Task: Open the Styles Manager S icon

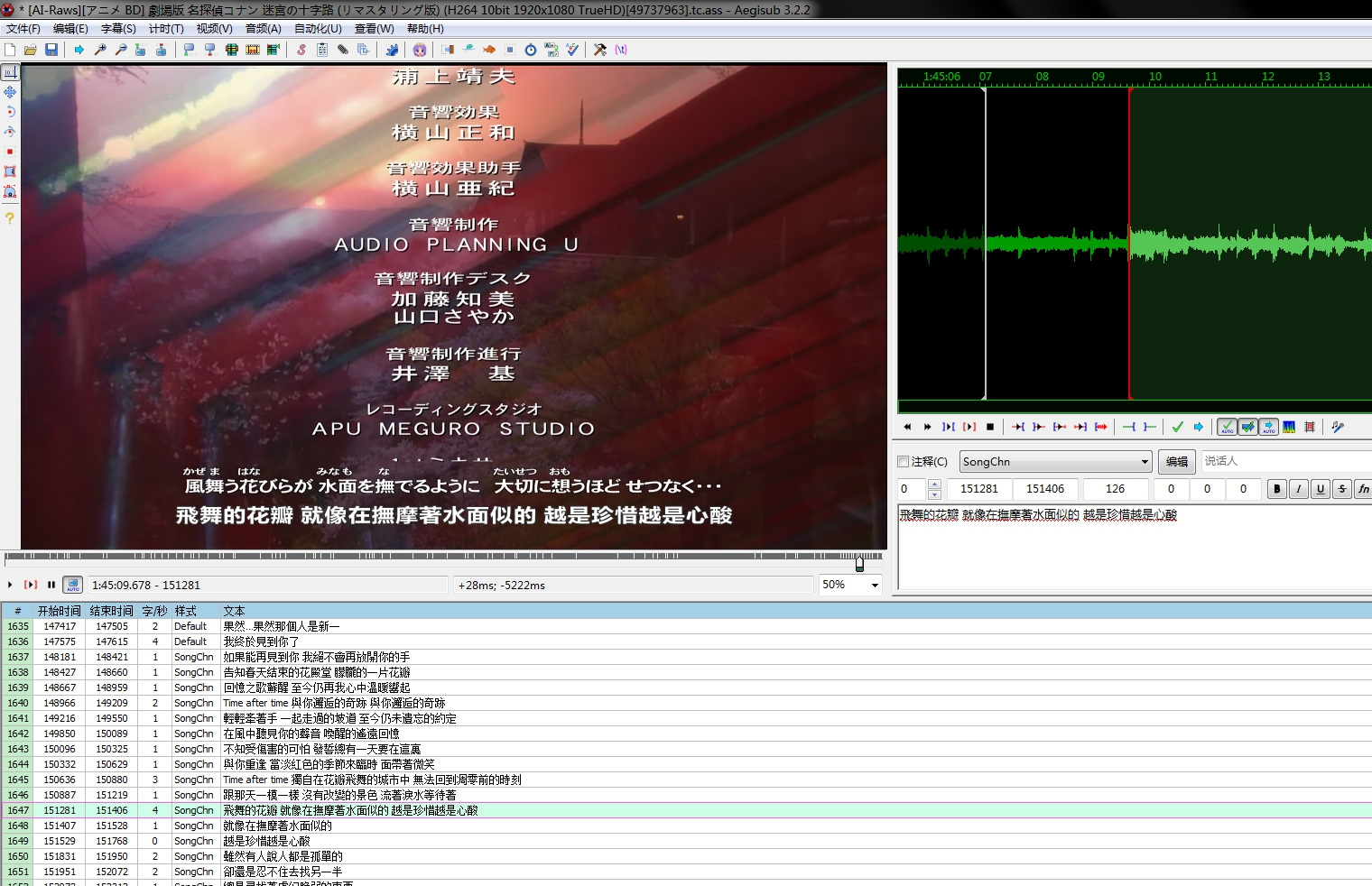Action: click(x=301, y=50)
